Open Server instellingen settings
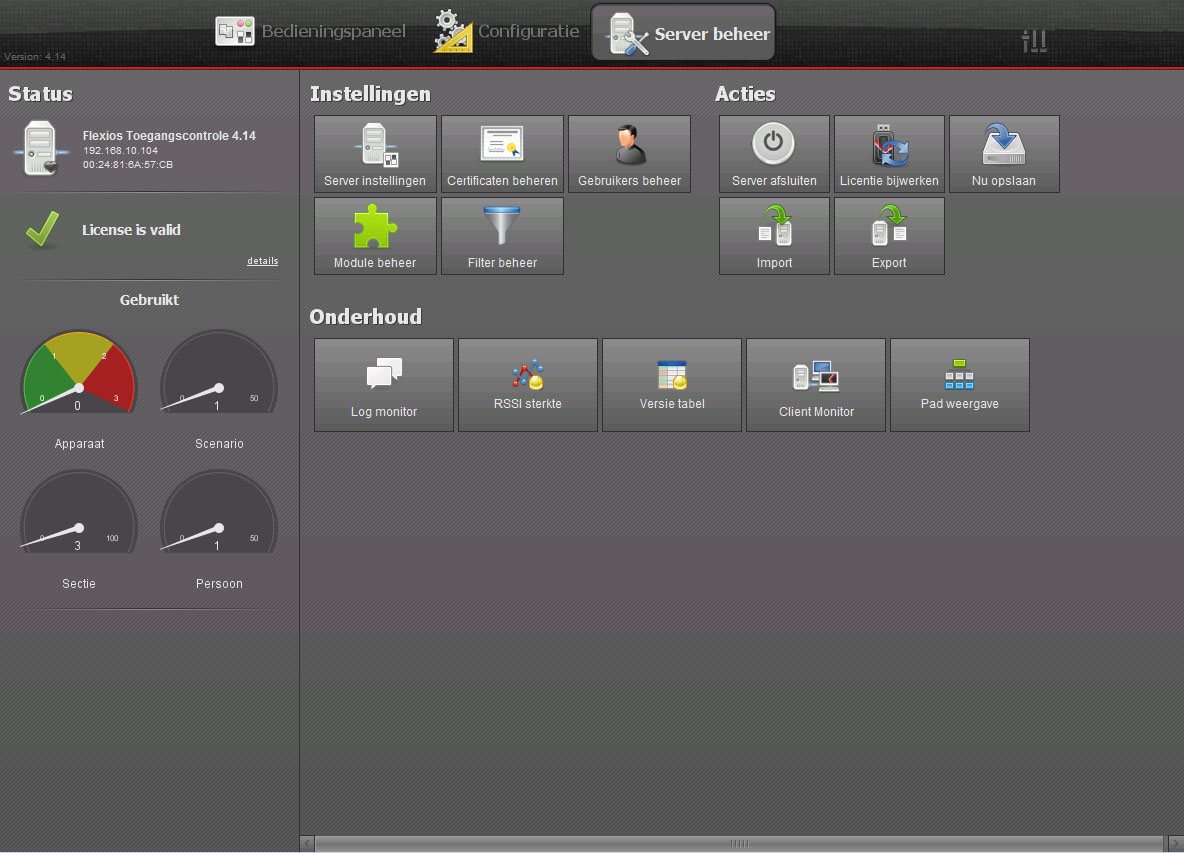This screenshot has height=853, width=1184. (x=375, y=154)
